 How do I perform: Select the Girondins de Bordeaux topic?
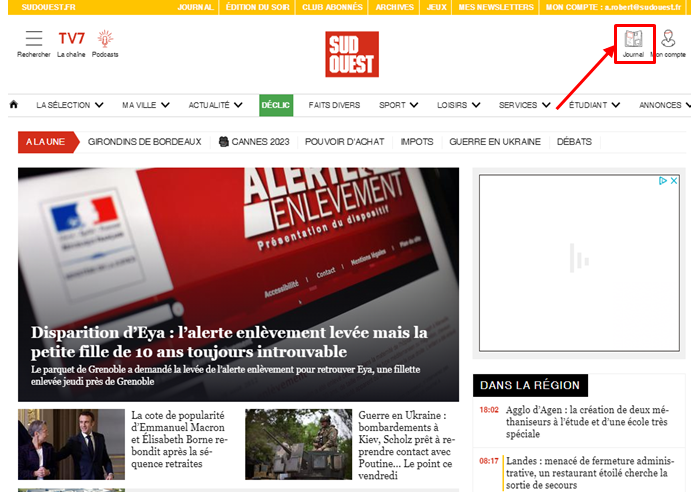tap(145, 141)
